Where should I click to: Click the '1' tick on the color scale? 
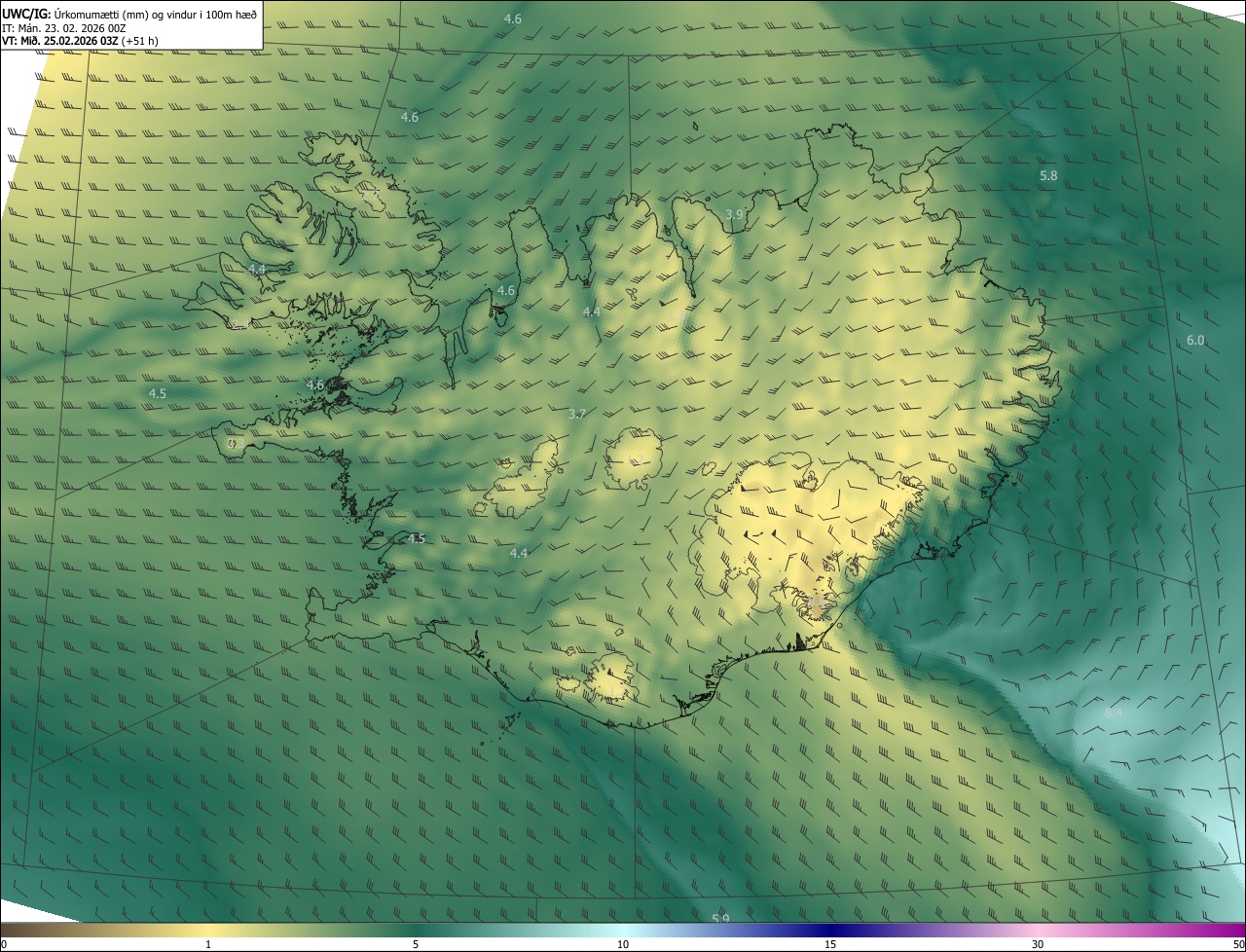point(208,944)
